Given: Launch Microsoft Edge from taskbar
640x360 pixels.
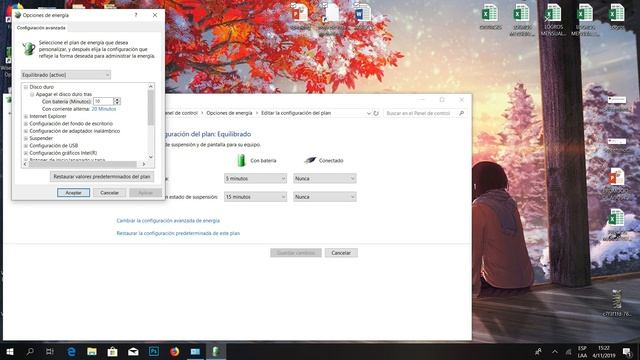Looking at the screenshot, I should pyautogui.click(x=71, y=351).
